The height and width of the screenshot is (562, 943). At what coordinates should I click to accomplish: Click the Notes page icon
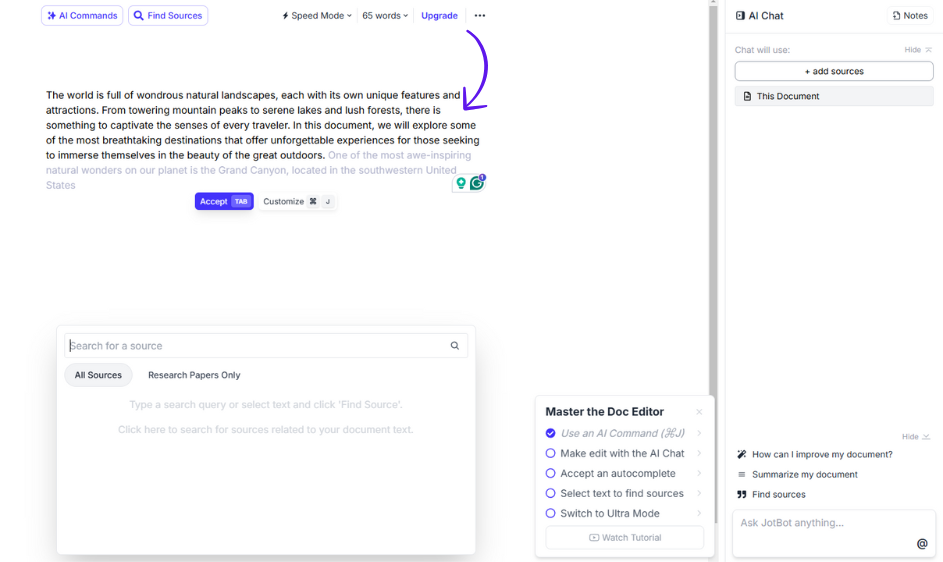pyautogui.click(x=896, y=16)
